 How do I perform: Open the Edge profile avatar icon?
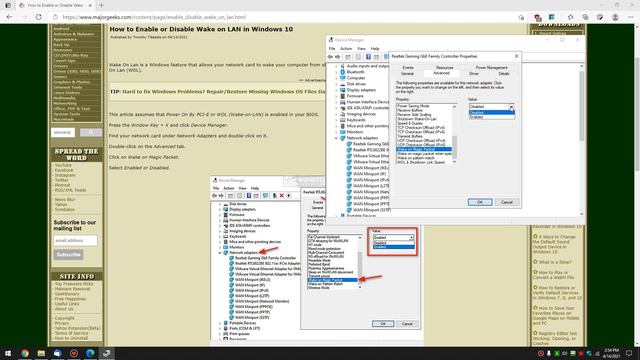[x=615, y=17]
